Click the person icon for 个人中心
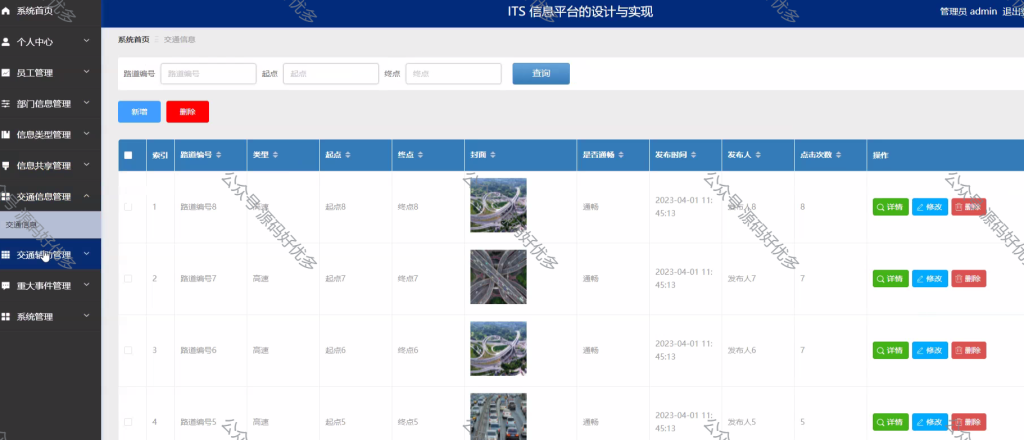Viewport: 1024px width, 440px height. point(6,42)
